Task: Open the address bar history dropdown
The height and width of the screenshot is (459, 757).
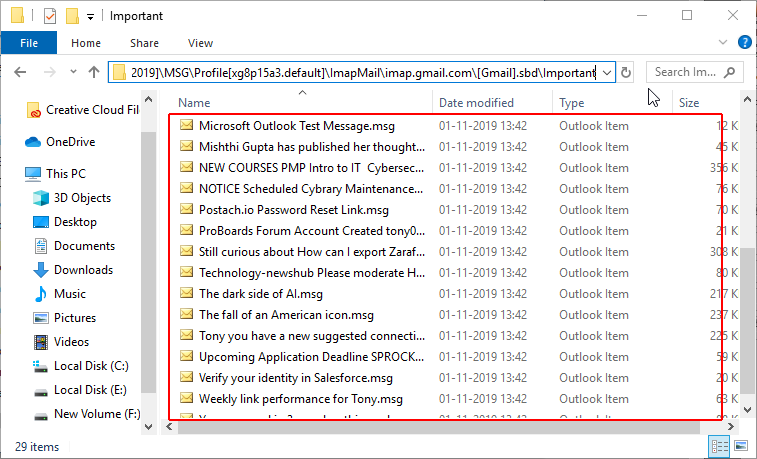Action: (x=606, y=72)
